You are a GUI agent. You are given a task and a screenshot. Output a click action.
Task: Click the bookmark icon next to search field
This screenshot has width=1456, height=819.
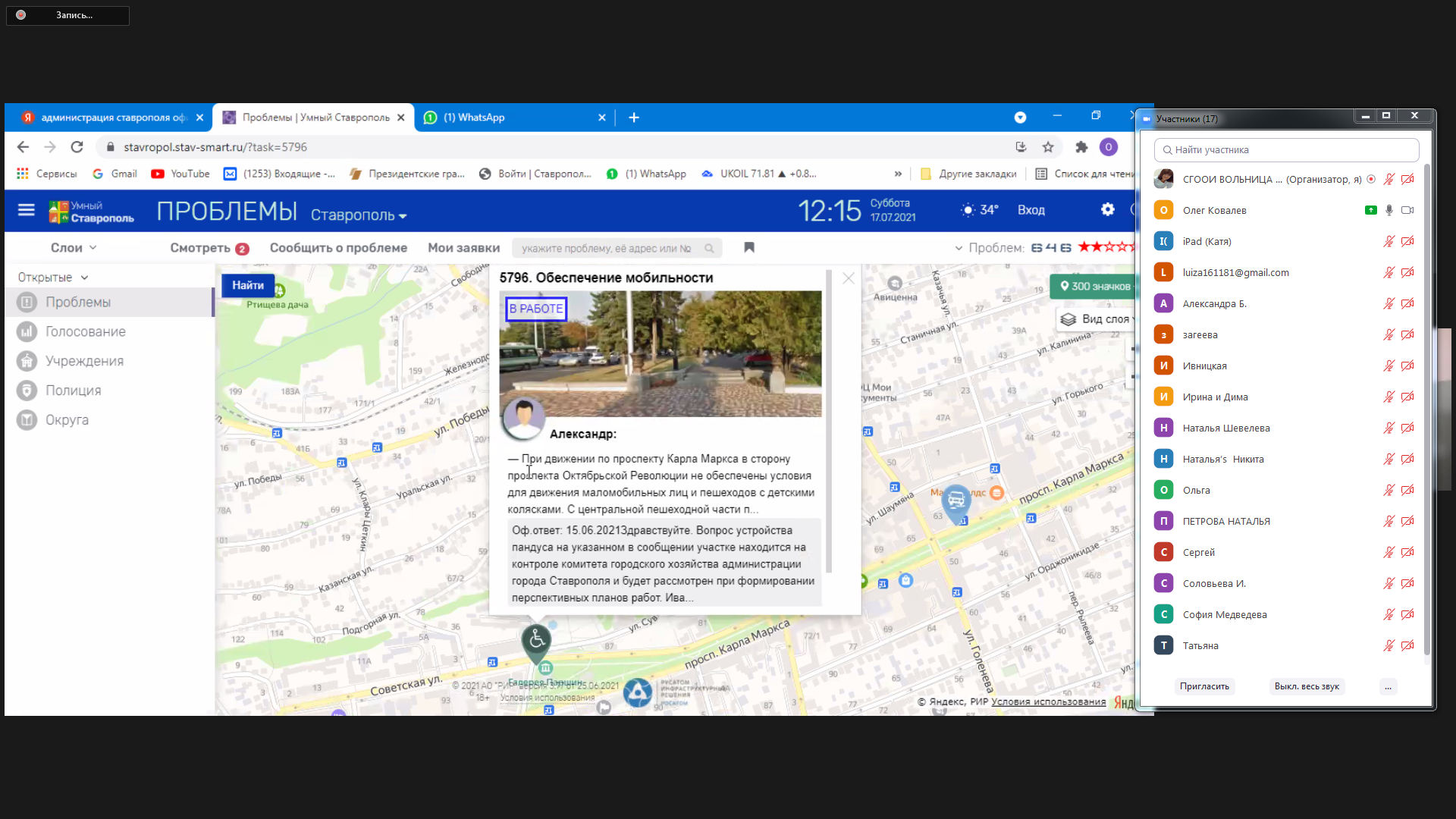(x=749, y=247)
